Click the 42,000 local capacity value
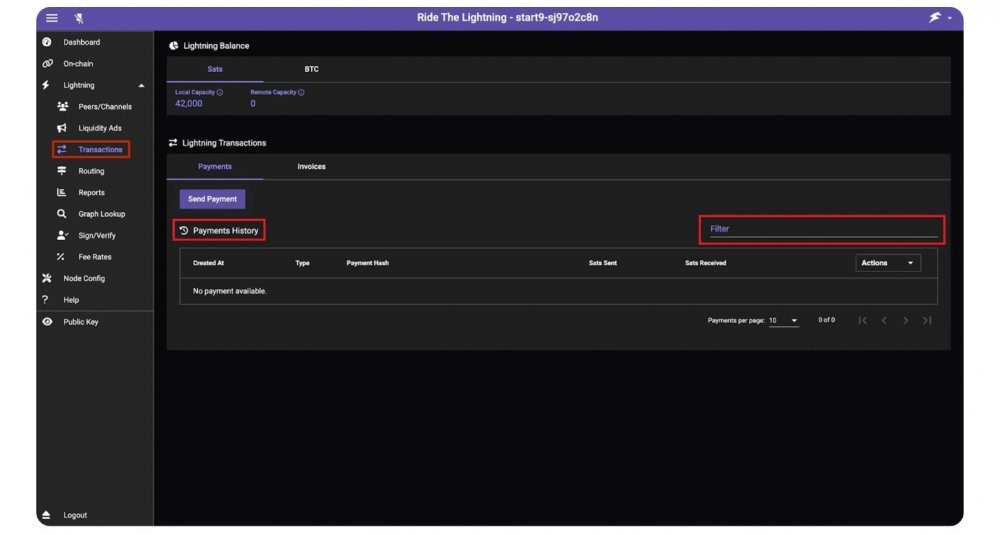1000x535 pixels. point(189,103)
